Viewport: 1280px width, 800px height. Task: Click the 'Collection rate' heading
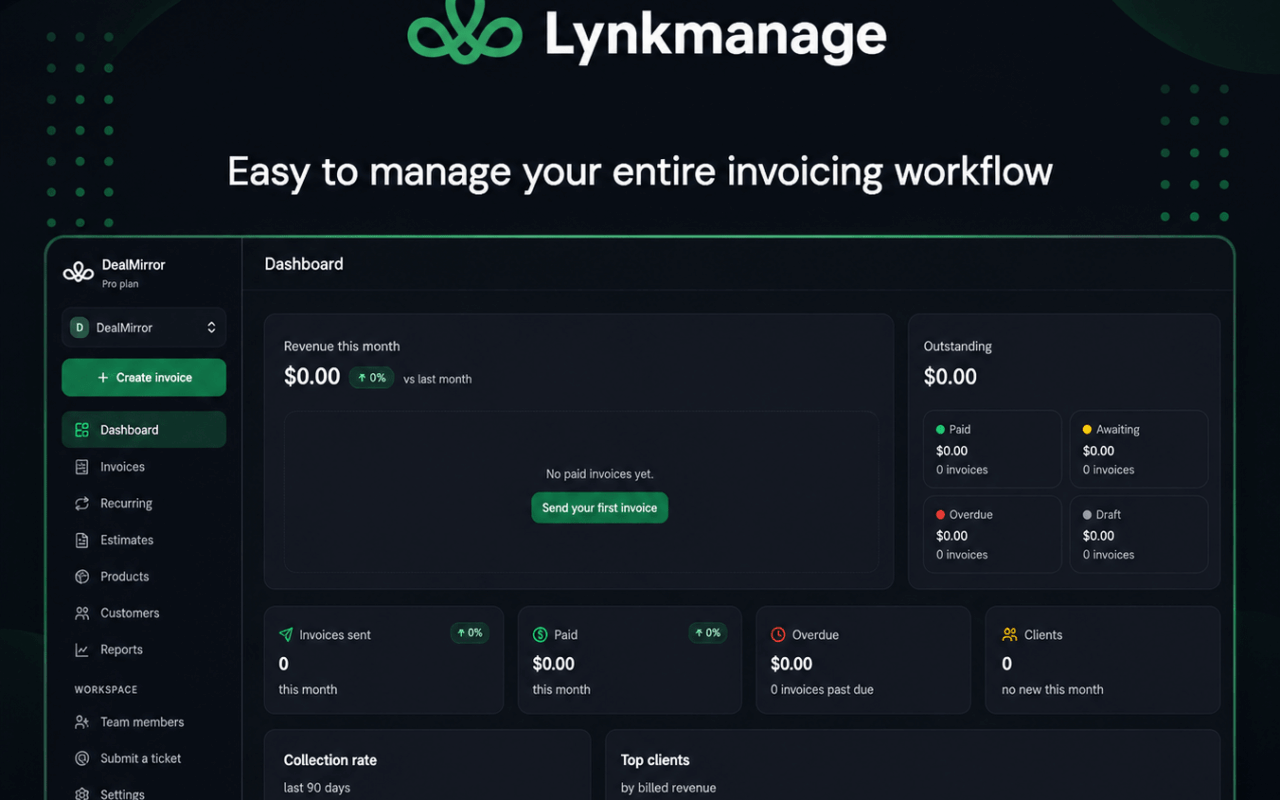(x=330, y=761)
